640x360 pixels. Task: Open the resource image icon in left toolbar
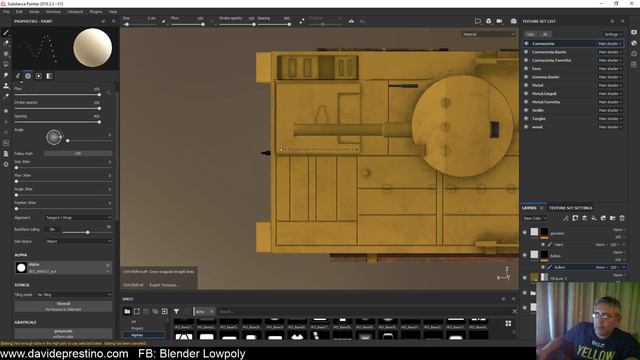point(6,143)
